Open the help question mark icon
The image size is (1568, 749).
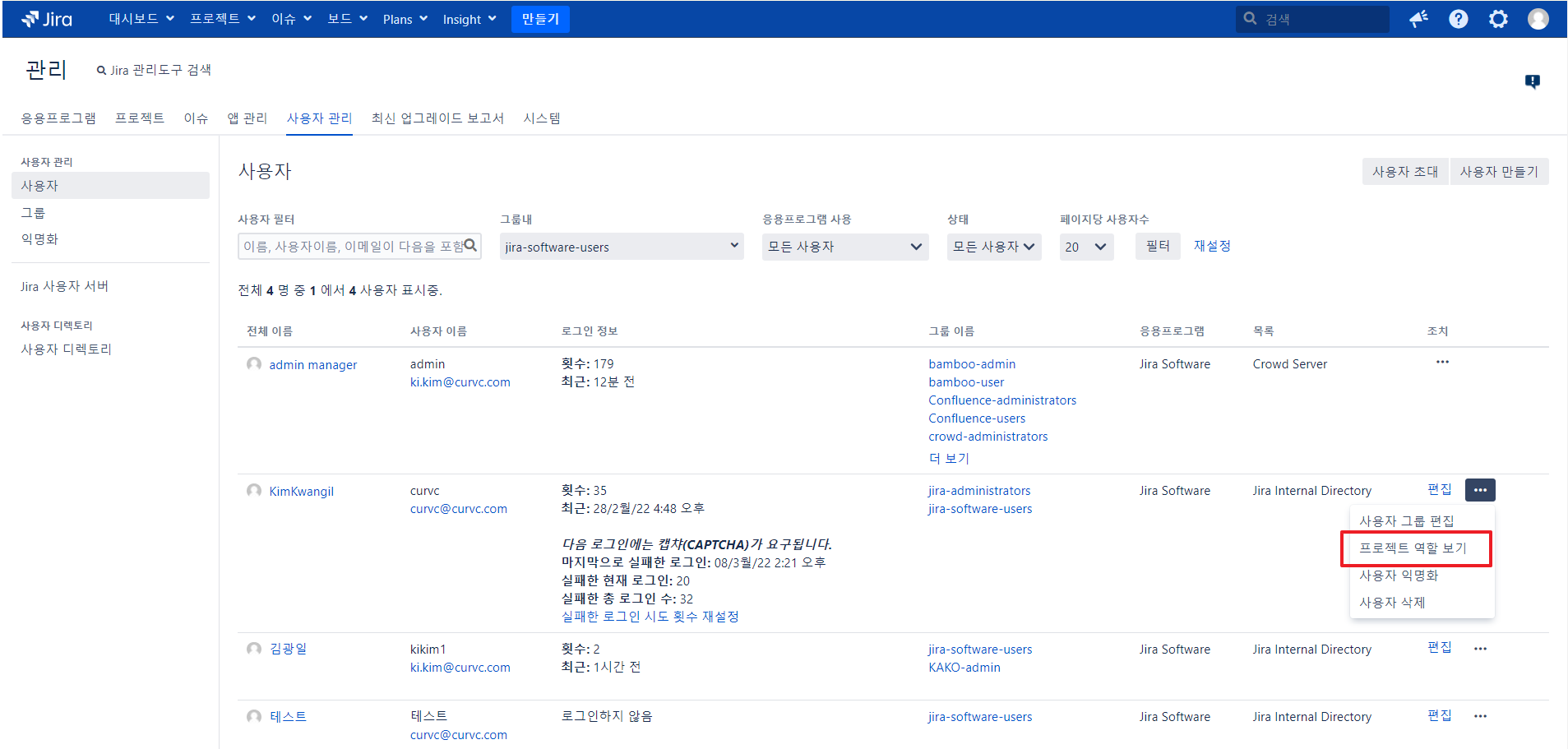click(1459, 19)
